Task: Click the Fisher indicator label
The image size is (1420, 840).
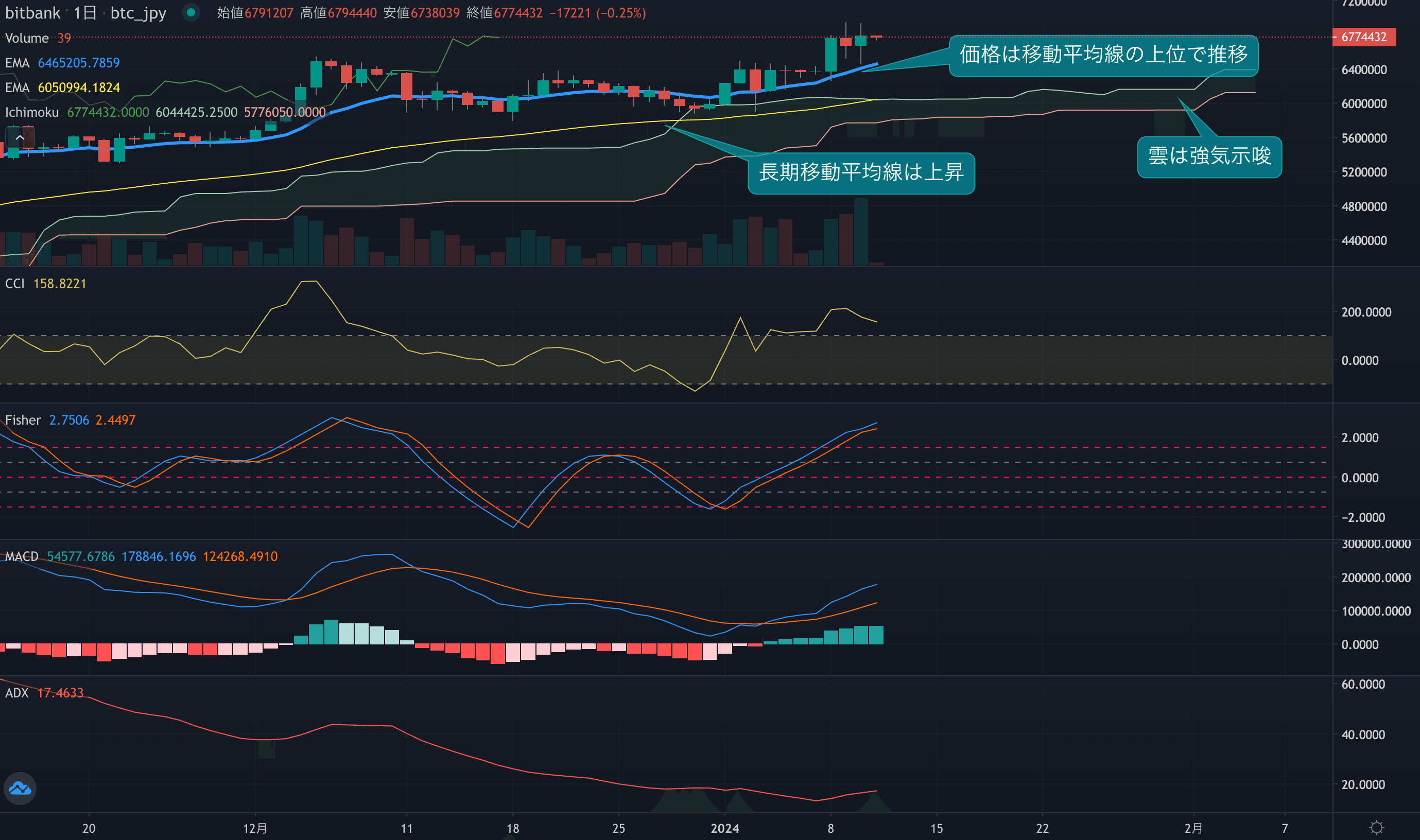Action: pos(23,420)
